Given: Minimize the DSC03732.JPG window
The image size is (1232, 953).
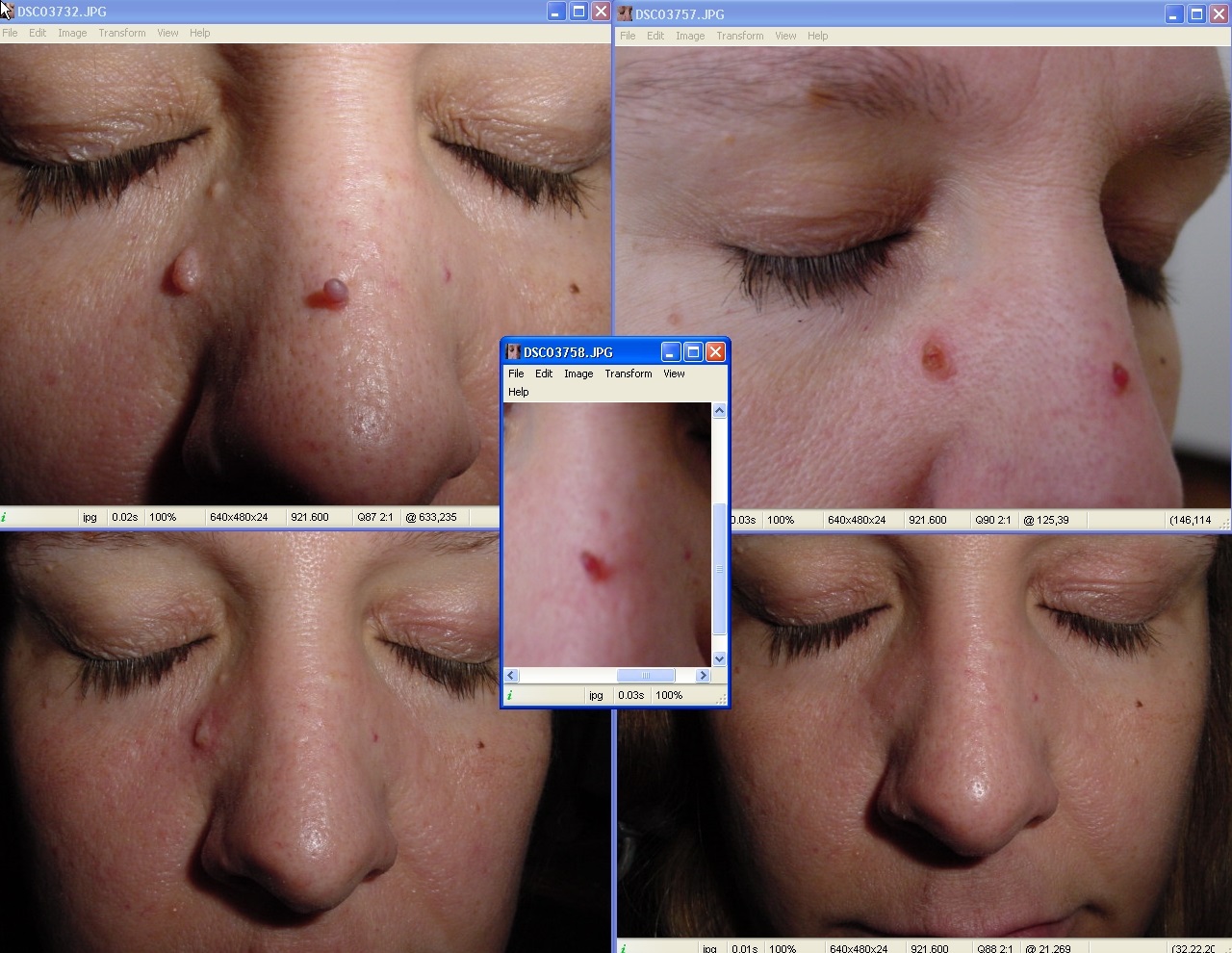Looking at the screenshot, I should [x=556, y=12].
